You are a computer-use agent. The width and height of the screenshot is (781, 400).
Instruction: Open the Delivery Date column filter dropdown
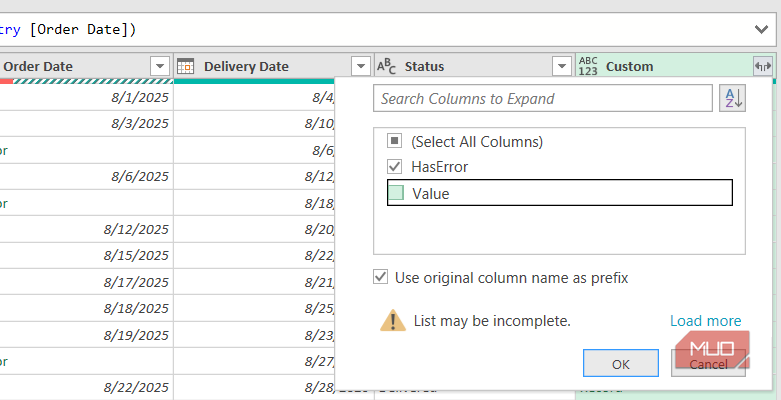pos(361,66)
